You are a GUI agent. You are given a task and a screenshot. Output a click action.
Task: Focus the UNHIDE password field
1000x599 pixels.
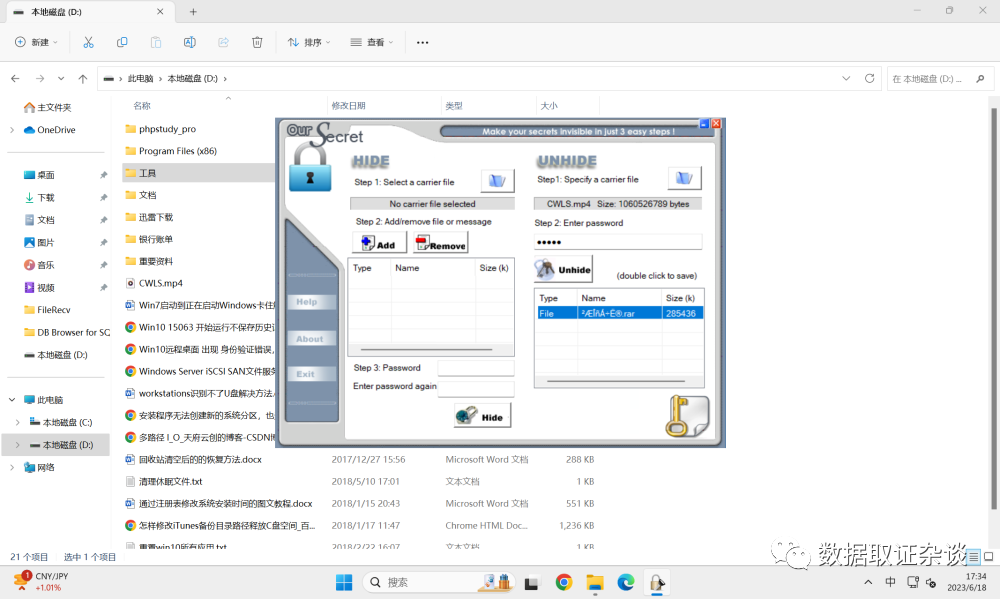[617, 242]
